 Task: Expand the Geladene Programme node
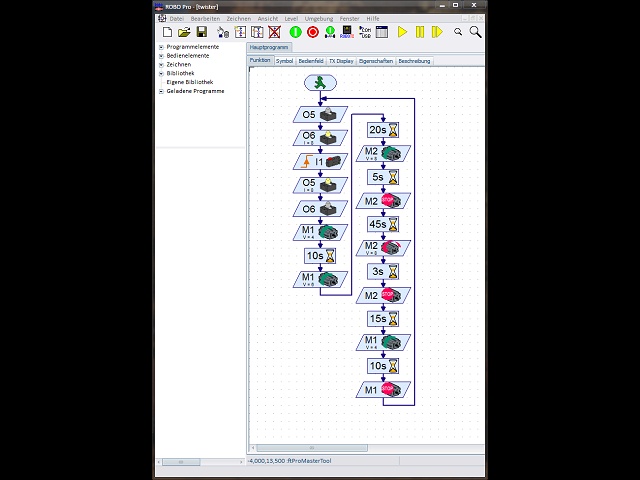(161, 91)
